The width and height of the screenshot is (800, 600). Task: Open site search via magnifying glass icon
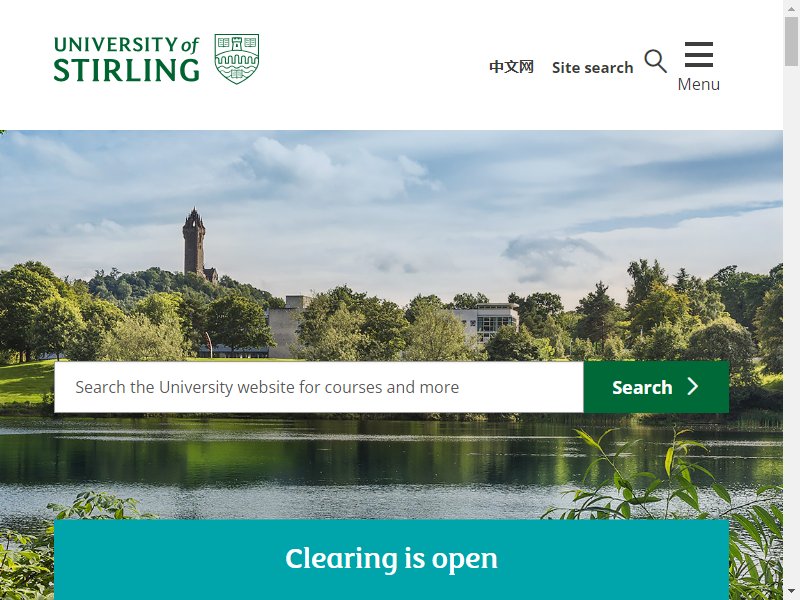point(656,61)
